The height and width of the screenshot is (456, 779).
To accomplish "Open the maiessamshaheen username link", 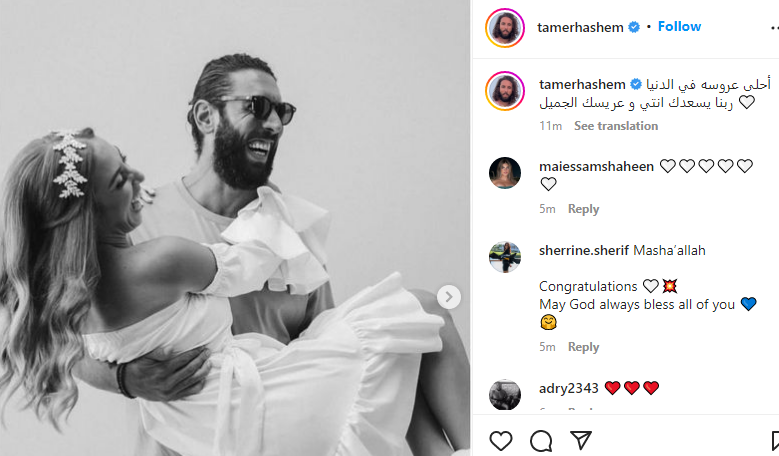I will (x=596, y=166).
